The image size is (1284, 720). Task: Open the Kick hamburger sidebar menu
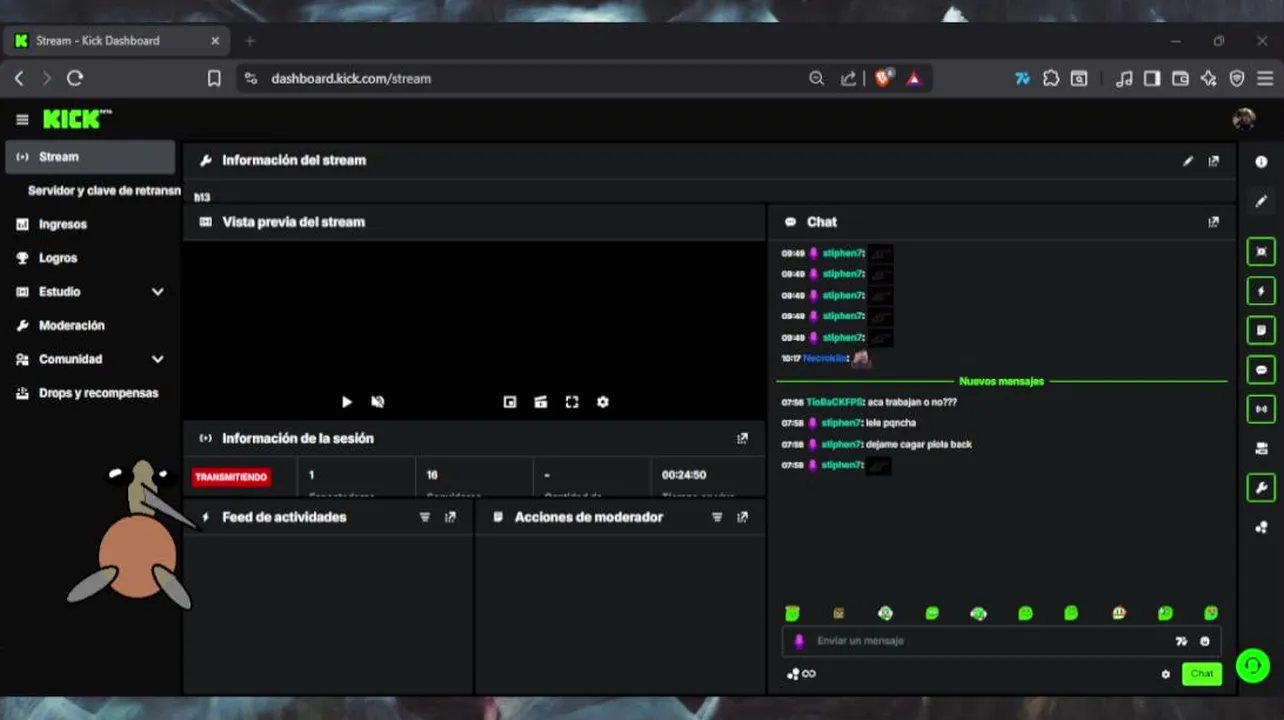coord(22,120)
